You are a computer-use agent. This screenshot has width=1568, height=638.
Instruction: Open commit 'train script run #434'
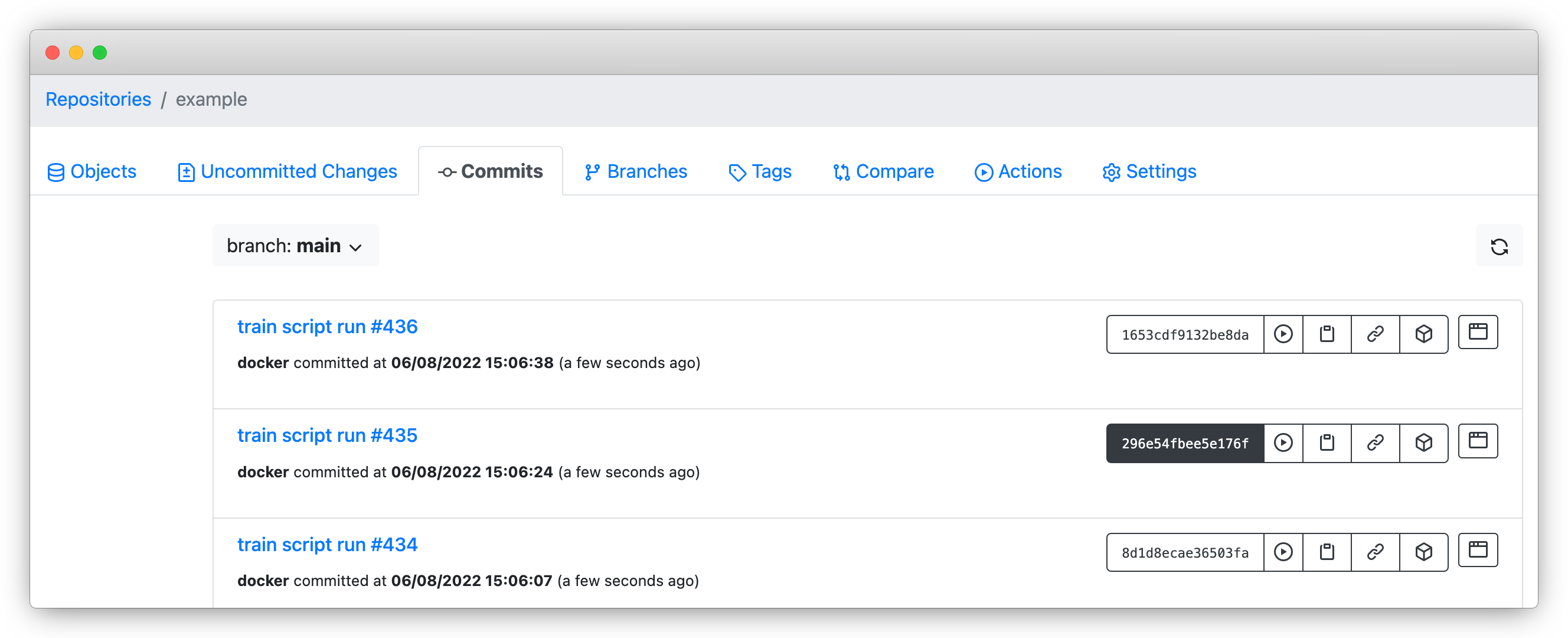327,544
